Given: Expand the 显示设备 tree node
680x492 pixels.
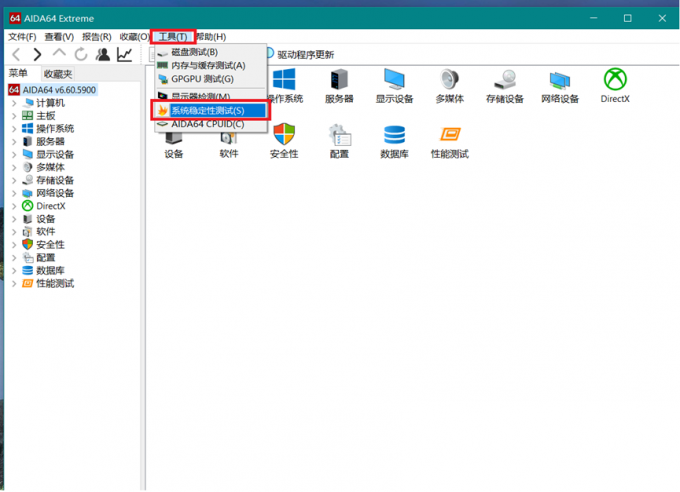Looking at the screenshot, I should pos(14,154).
